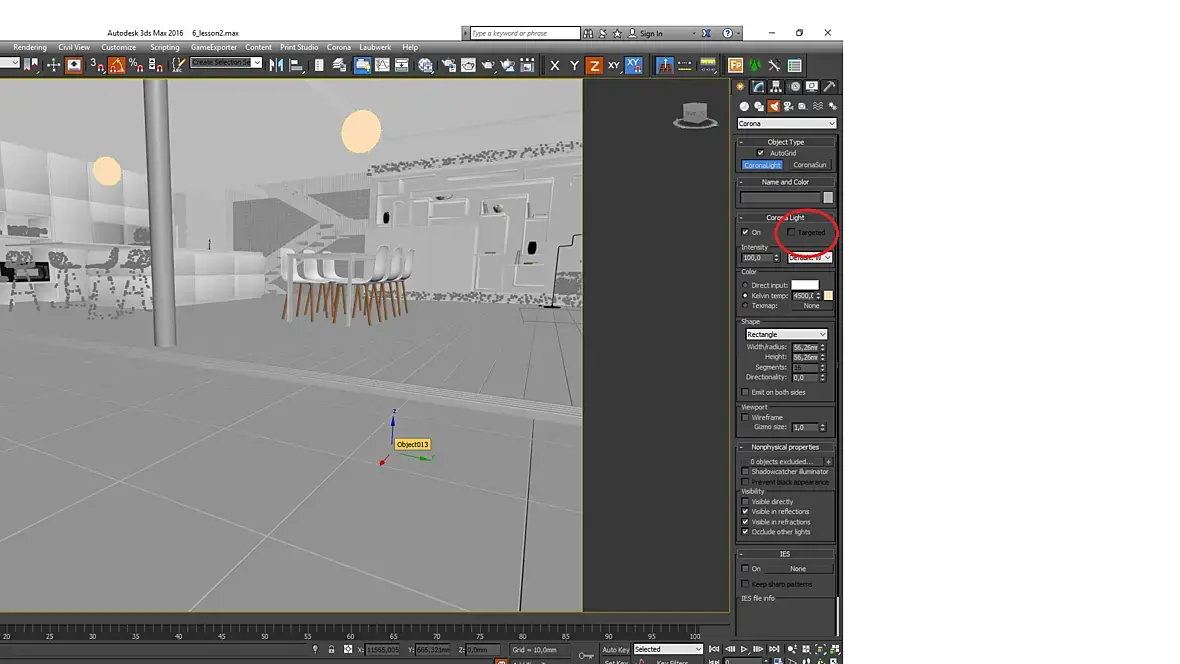The width and height of the screenshot is (1180, 664).
Task: Enable the Targeted checkbox
Action: click(x=791, y=232)
